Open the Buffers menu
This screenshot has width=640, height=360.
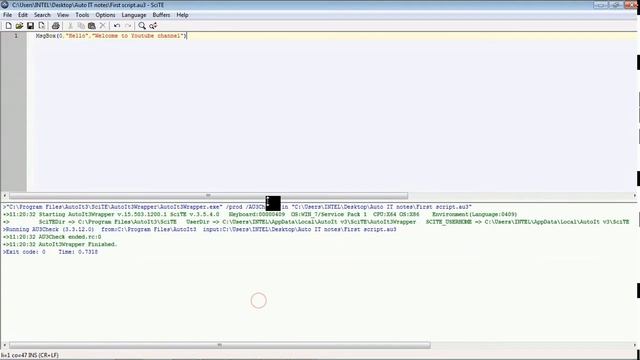tap(161, 15)
